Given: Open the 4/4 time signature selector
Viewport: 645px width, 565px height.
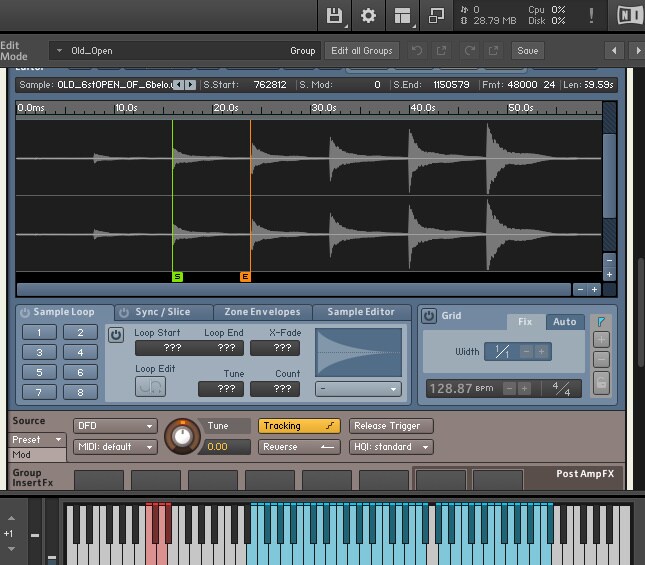Looking at the screenshot, I should 561,388.
